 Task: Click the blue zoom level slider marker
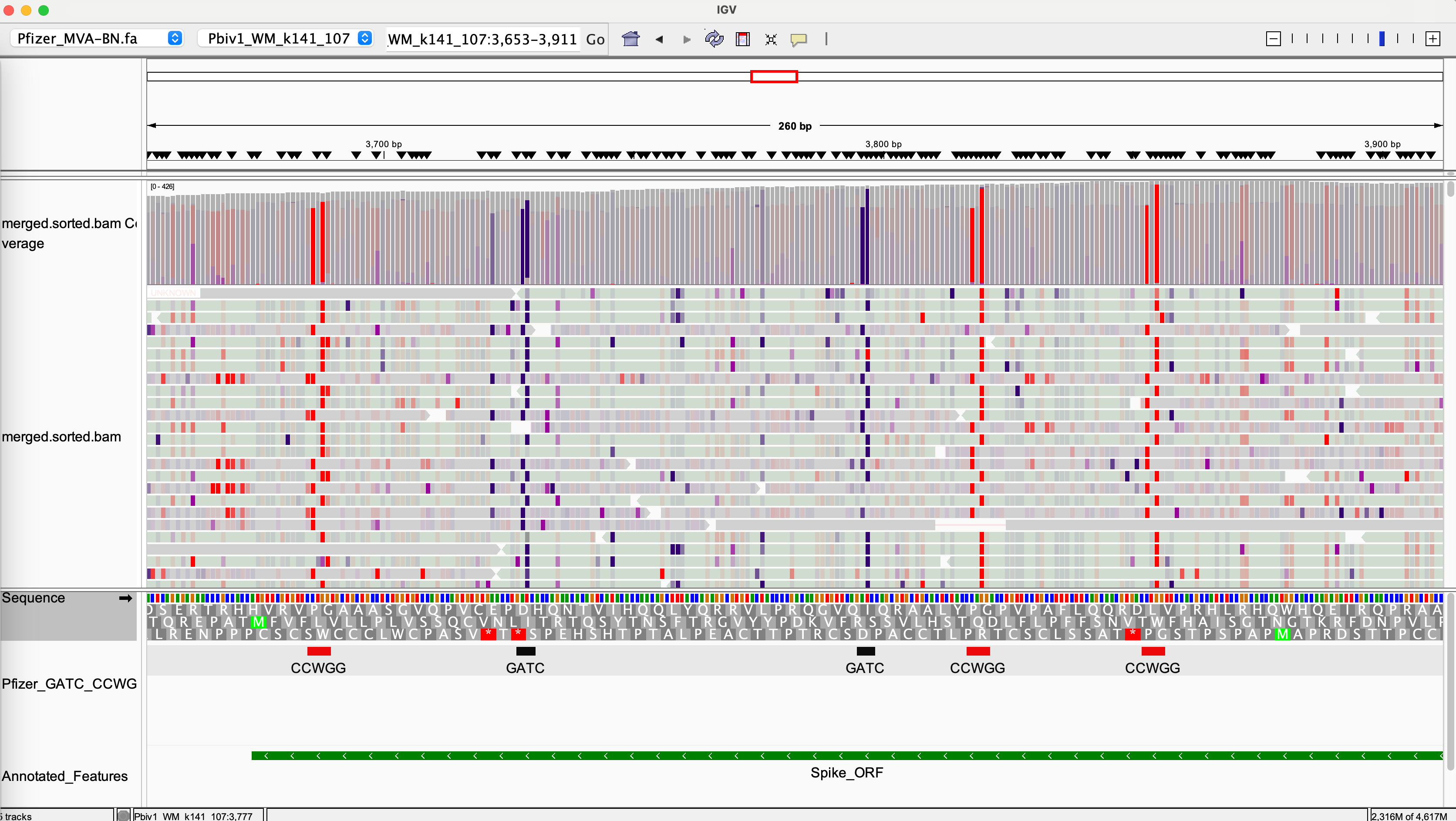[1382, 39]
